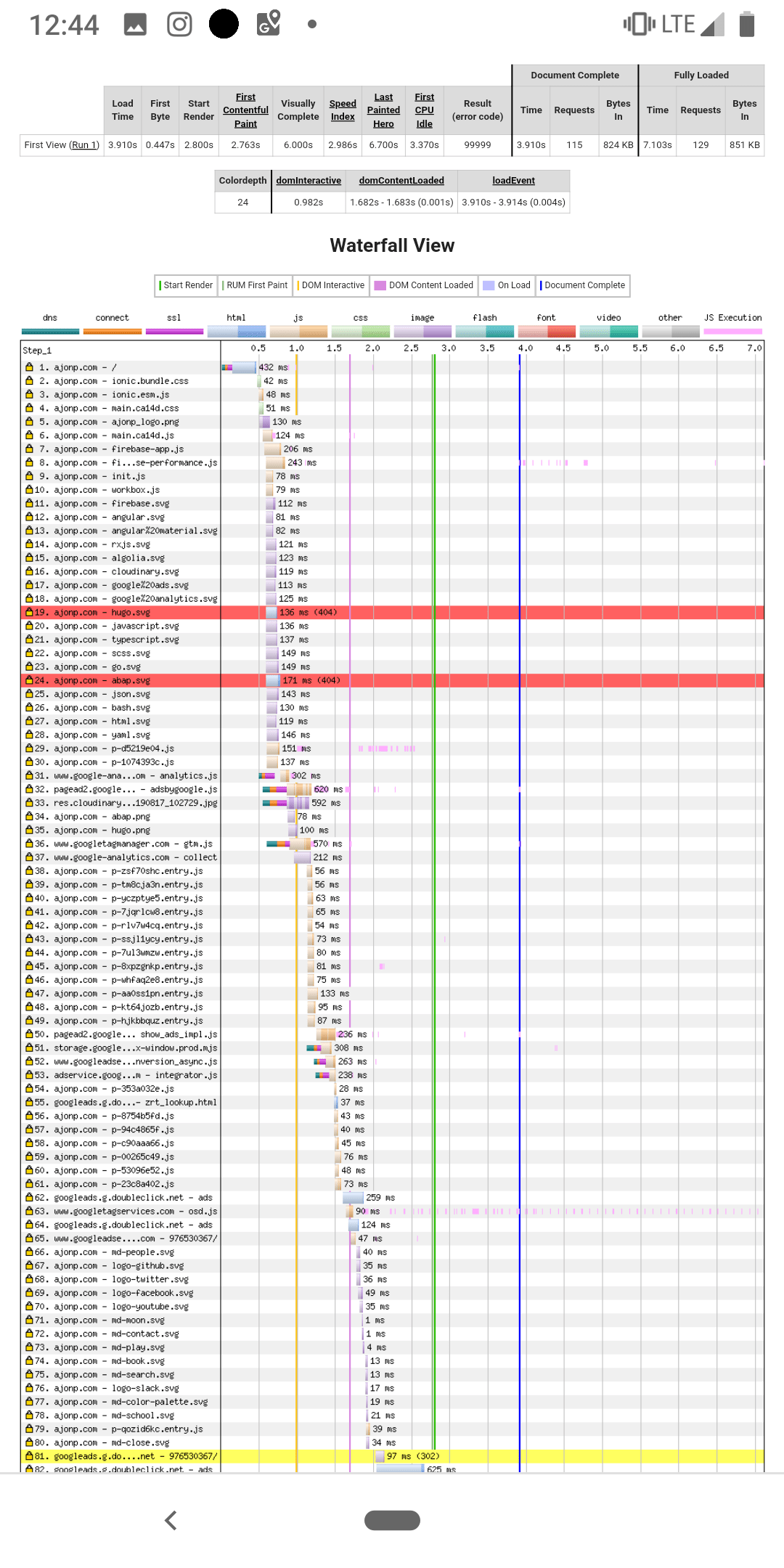Click the dns legend color bar
Screen dimensions: 784x1568
(x=50, y=332)
